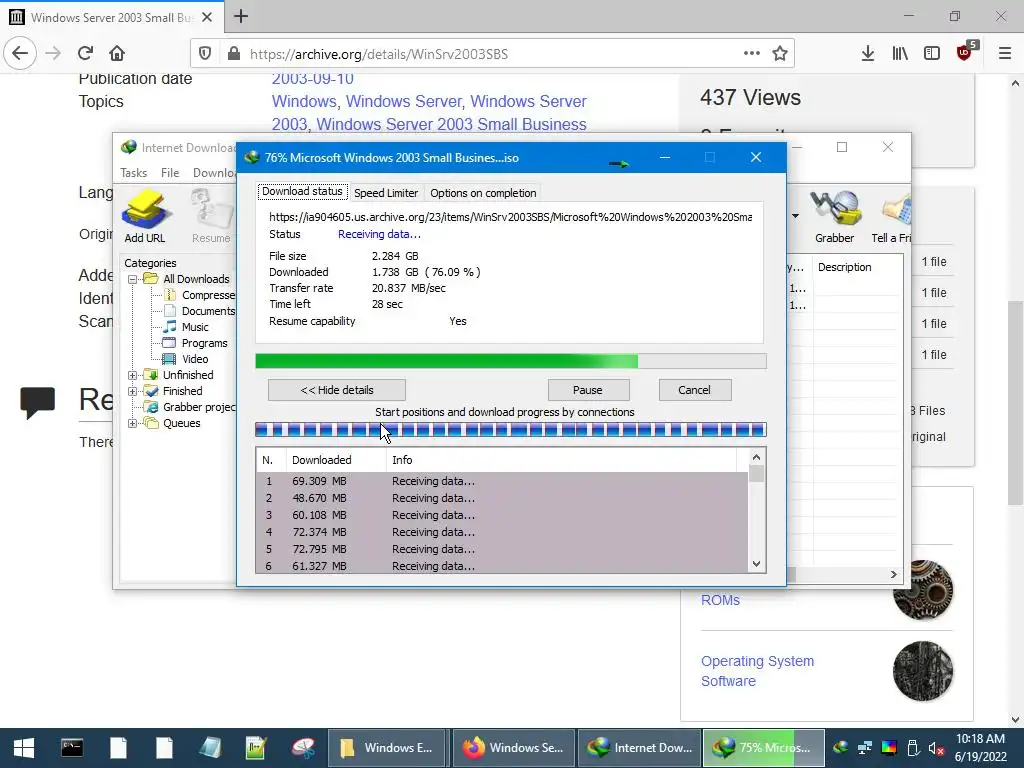Select the Grabber projects tree item
1024x768 pixels.
point(199,407)
